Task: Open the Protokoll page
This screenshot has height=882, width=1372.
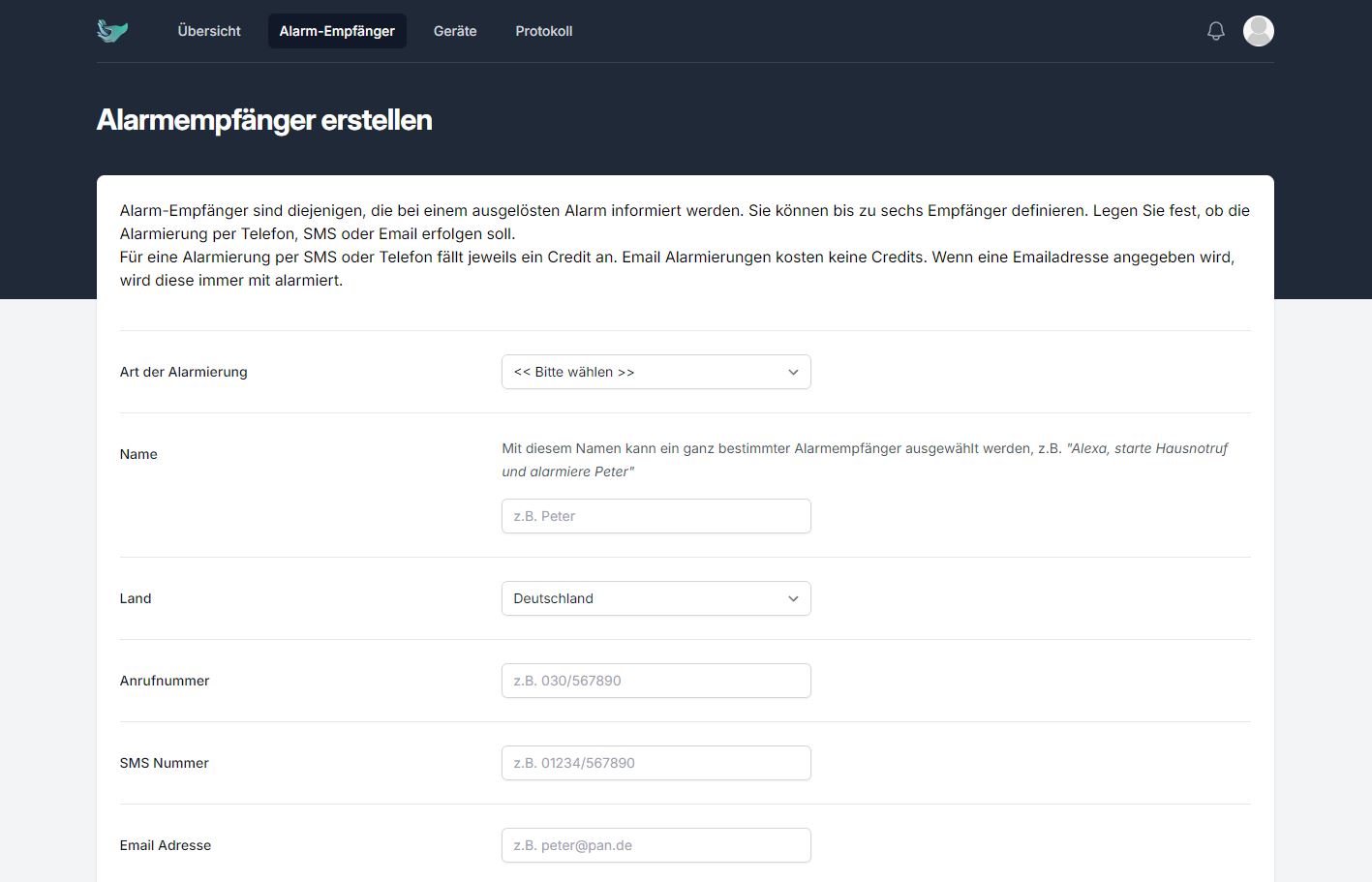Action: [543, 31]
